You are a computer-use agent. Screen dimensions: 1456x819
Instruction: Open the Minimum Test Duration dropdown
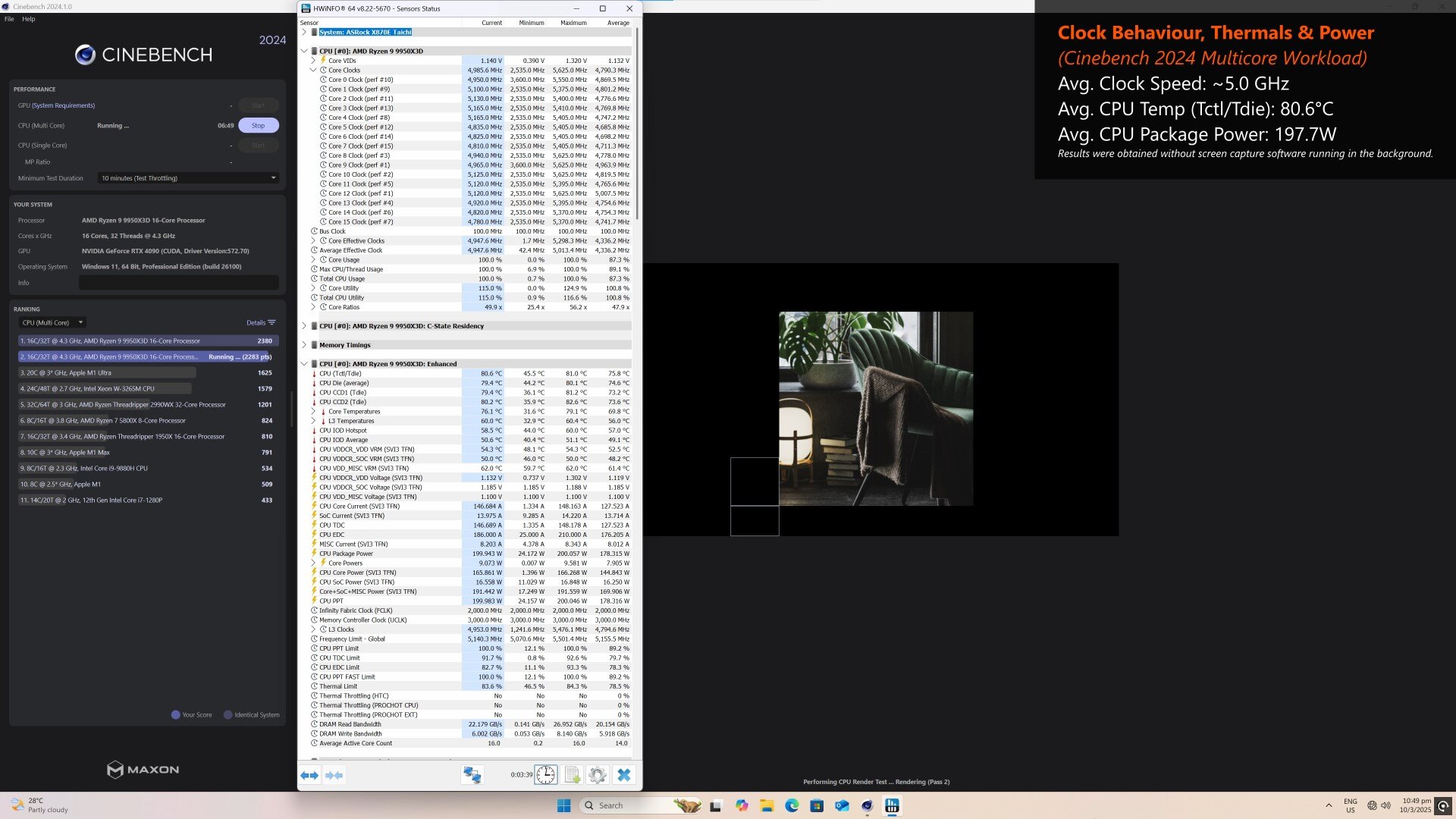pyautogui.click(x=188, y=178)
